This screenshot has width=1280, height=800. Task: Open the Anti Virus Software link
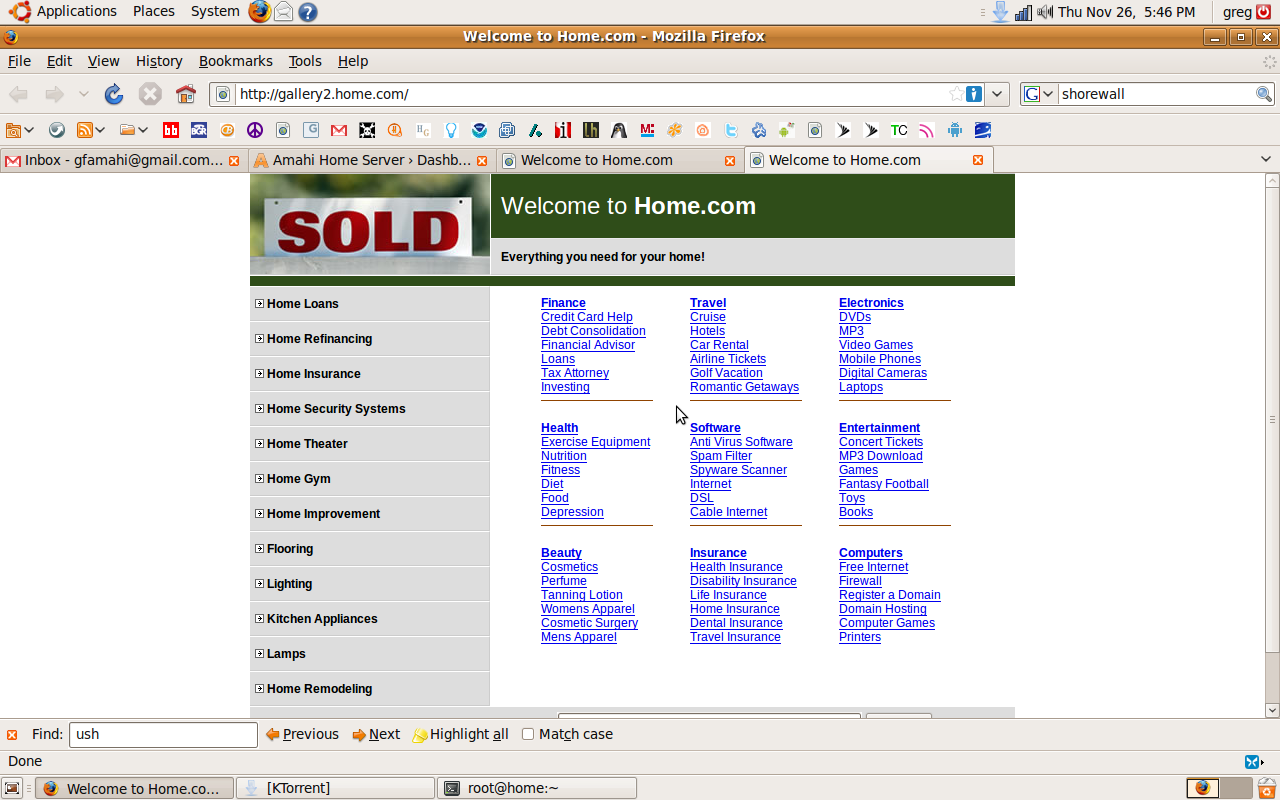tap(741, 442)
